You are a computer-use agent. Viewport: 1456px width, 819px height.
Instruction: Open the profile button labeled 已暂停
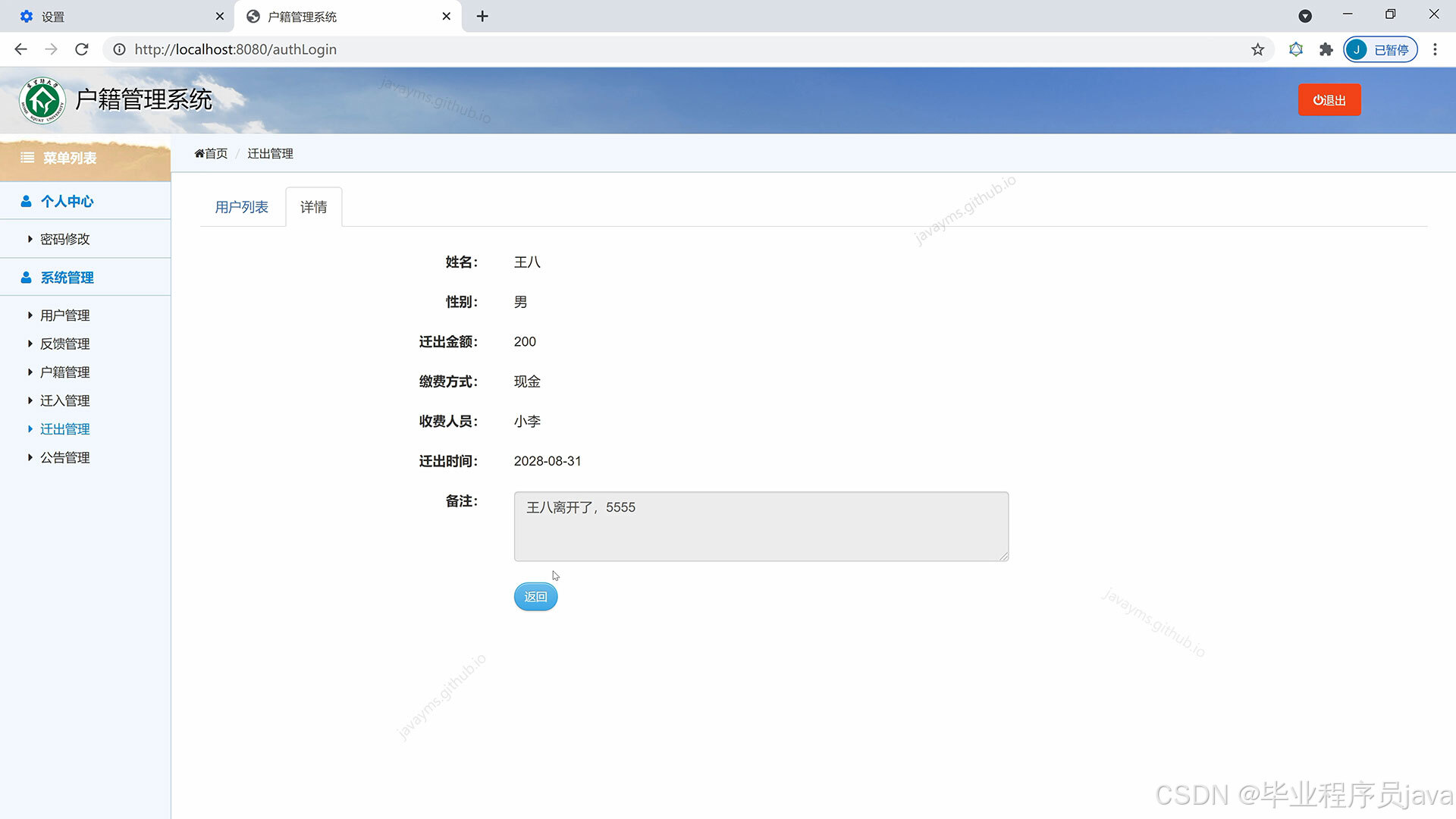click(x=1380, y=49)
